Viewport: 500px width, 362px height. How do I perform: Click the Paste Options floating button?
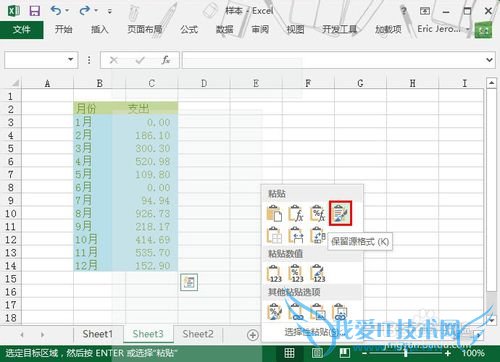[189, 282]
